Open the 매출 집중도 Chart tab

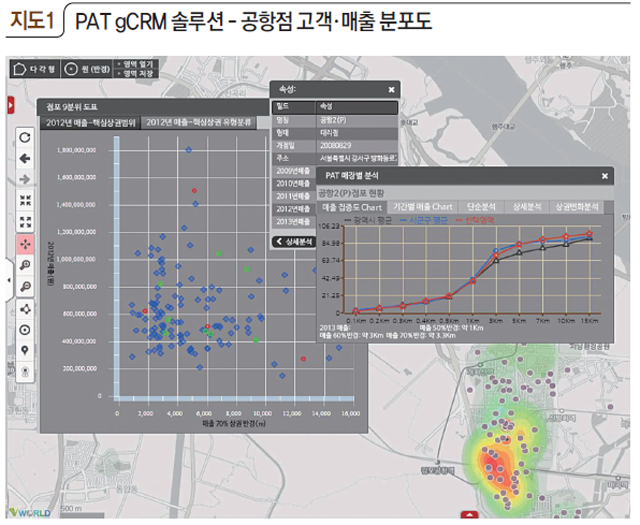[352, 207]
